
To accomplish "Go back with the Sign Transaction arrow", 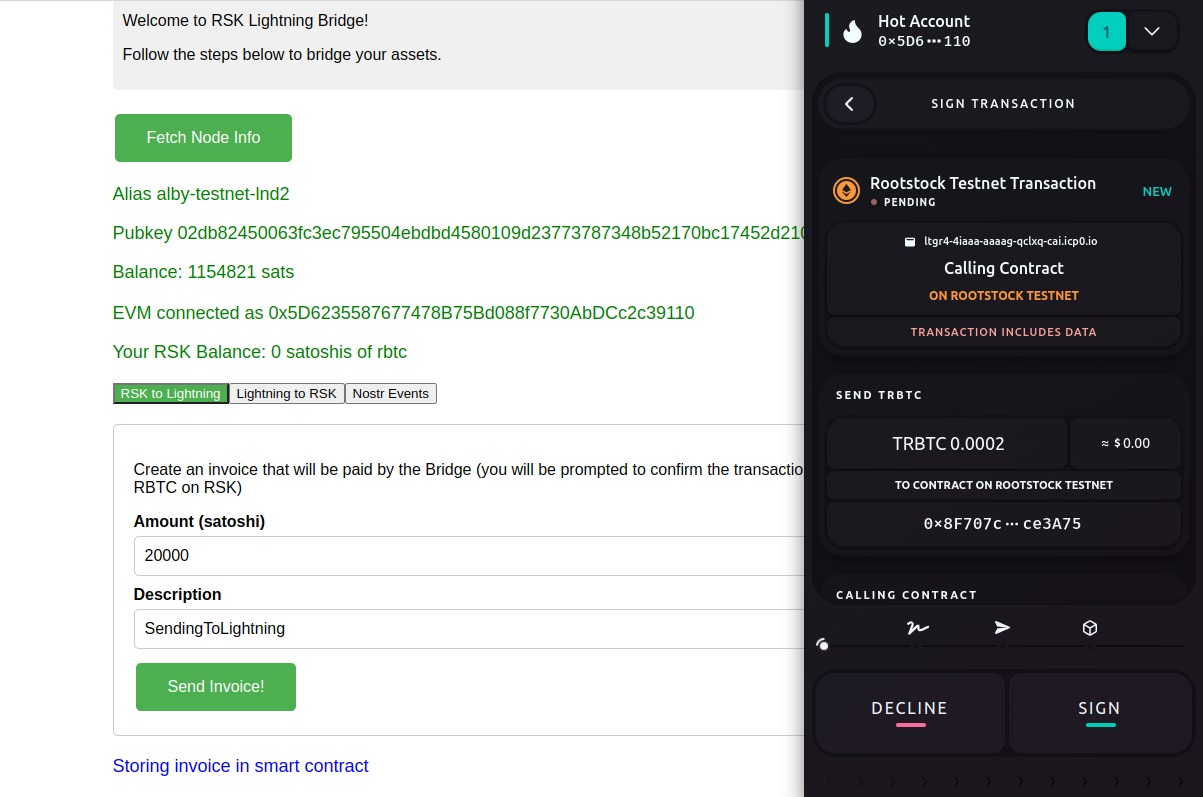I will click(x=850, y=103).
